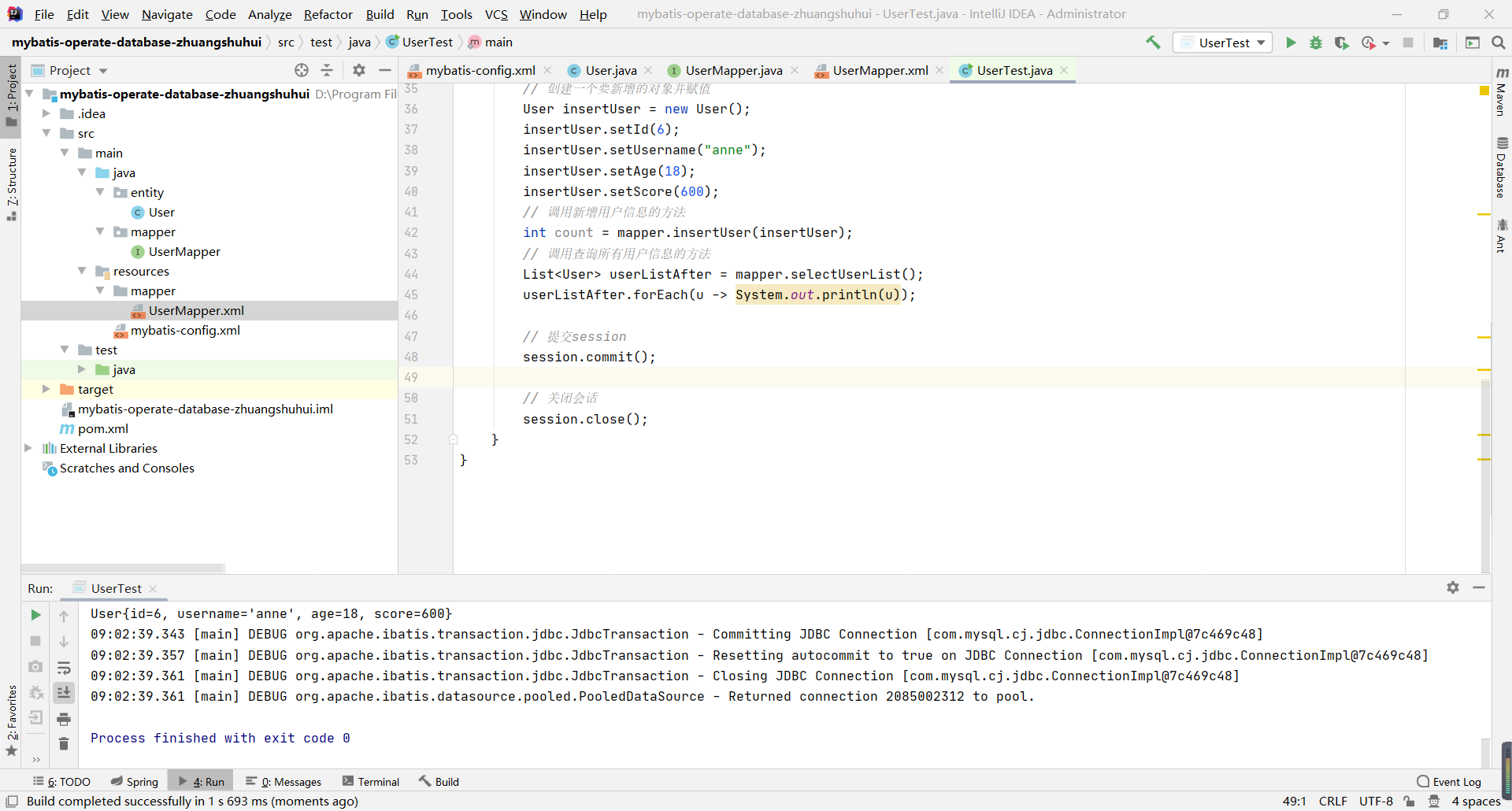Click the editor vertical scrollbar

1485,476
